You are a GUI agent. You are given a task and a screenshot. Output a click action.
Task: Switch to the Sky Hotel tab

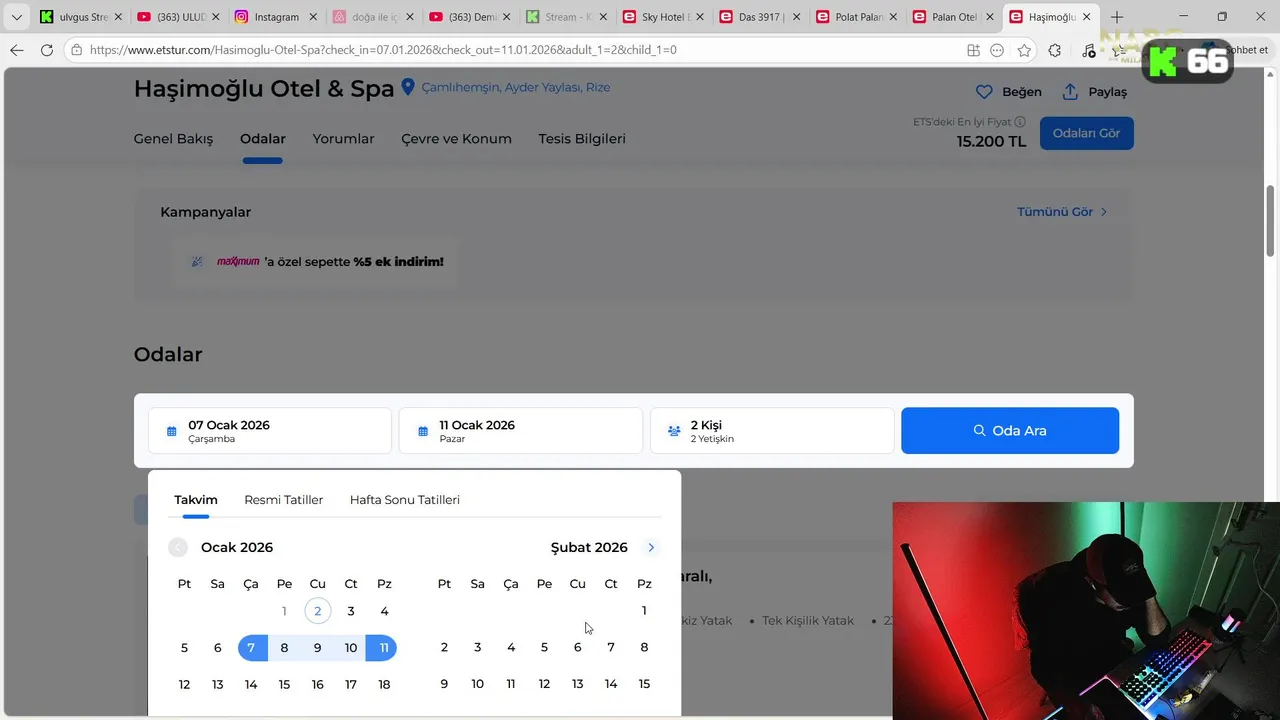tap(664, 17)
